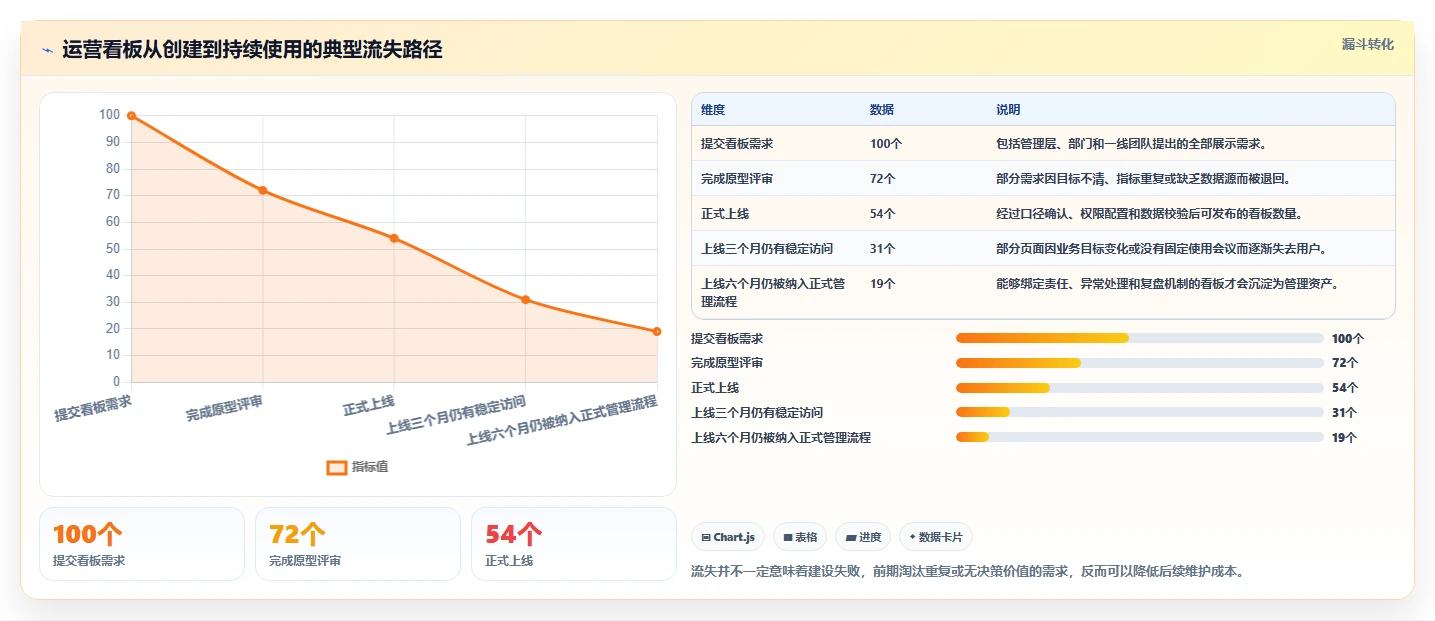Click the 提交看板需求 progress bar
1435x621 pixels.
(1140, 338)
